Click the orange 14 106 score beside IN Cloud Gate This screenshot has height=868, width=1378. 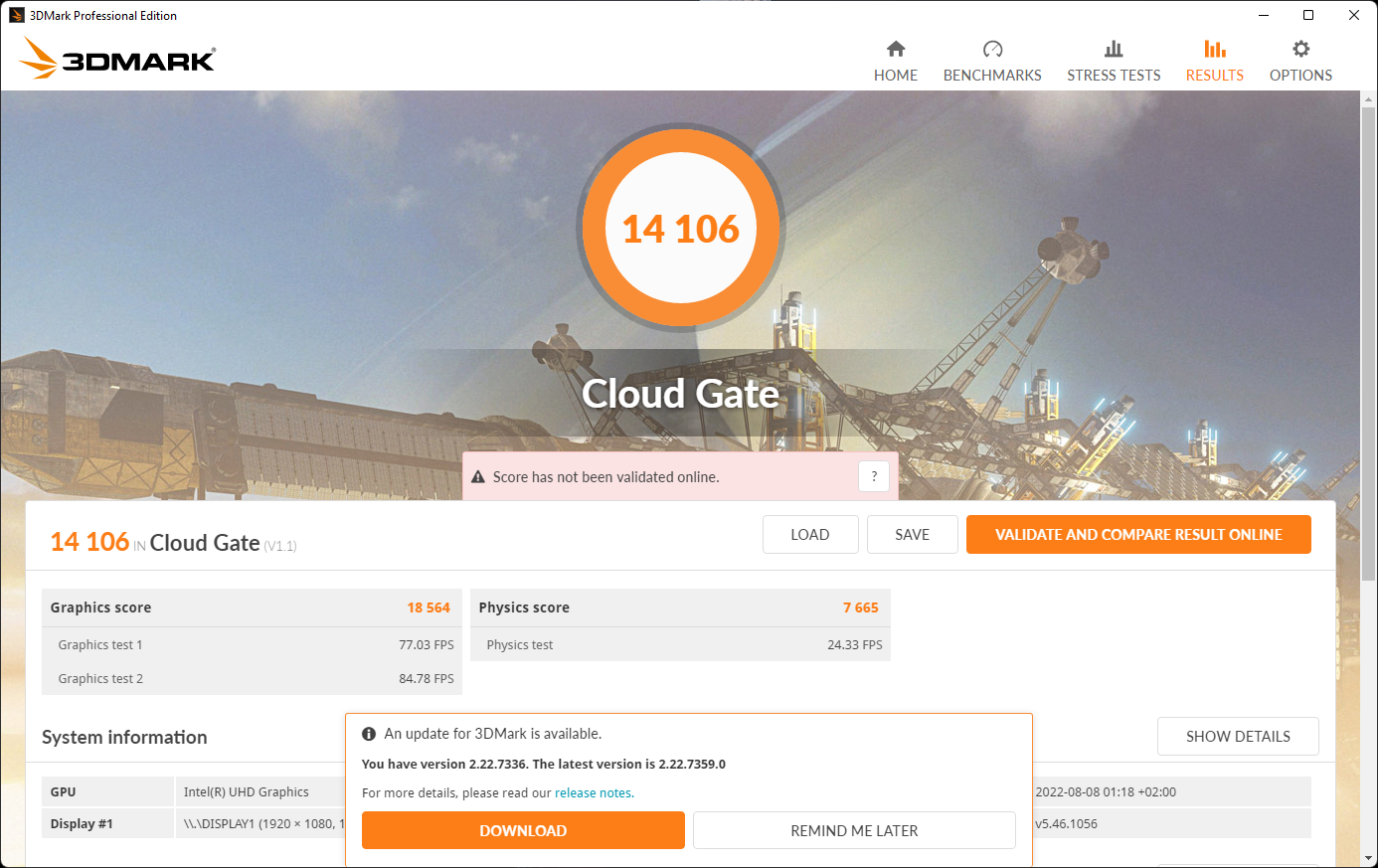[89, 542]
